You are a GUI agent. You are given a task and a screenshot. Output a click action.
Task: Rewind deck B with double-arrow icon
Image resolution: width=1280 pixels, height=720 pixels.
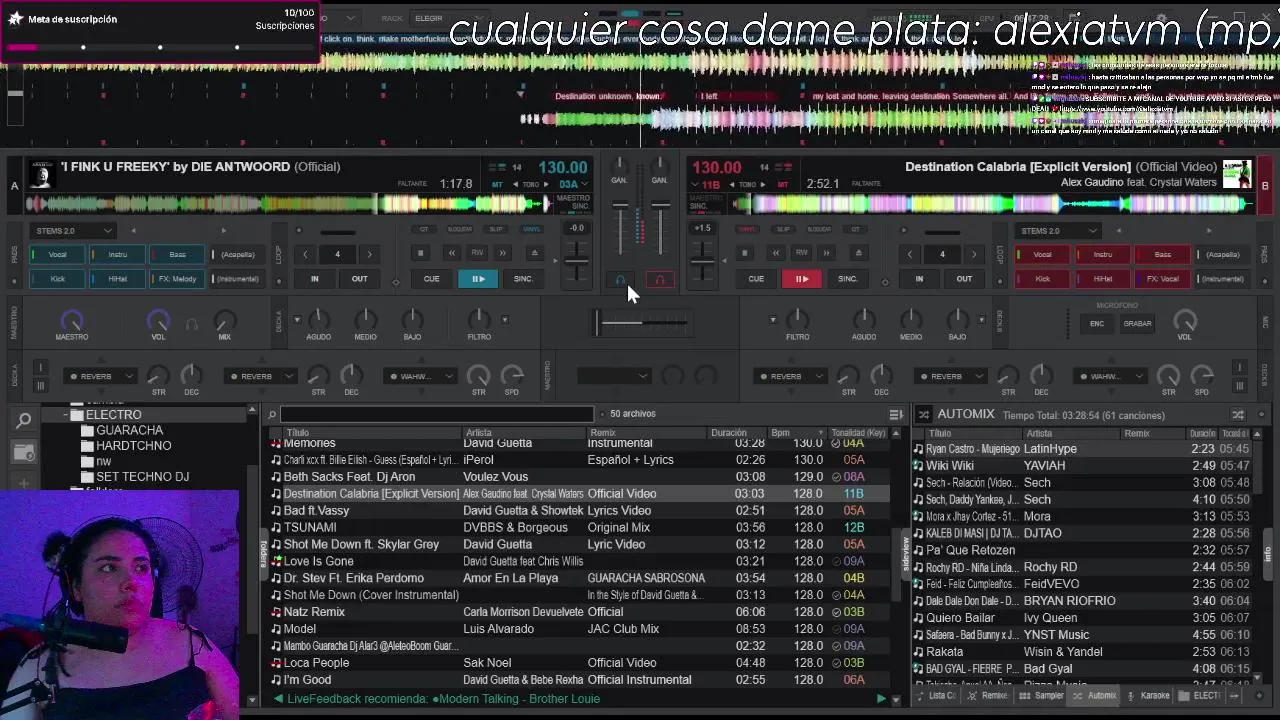(774, 254)
